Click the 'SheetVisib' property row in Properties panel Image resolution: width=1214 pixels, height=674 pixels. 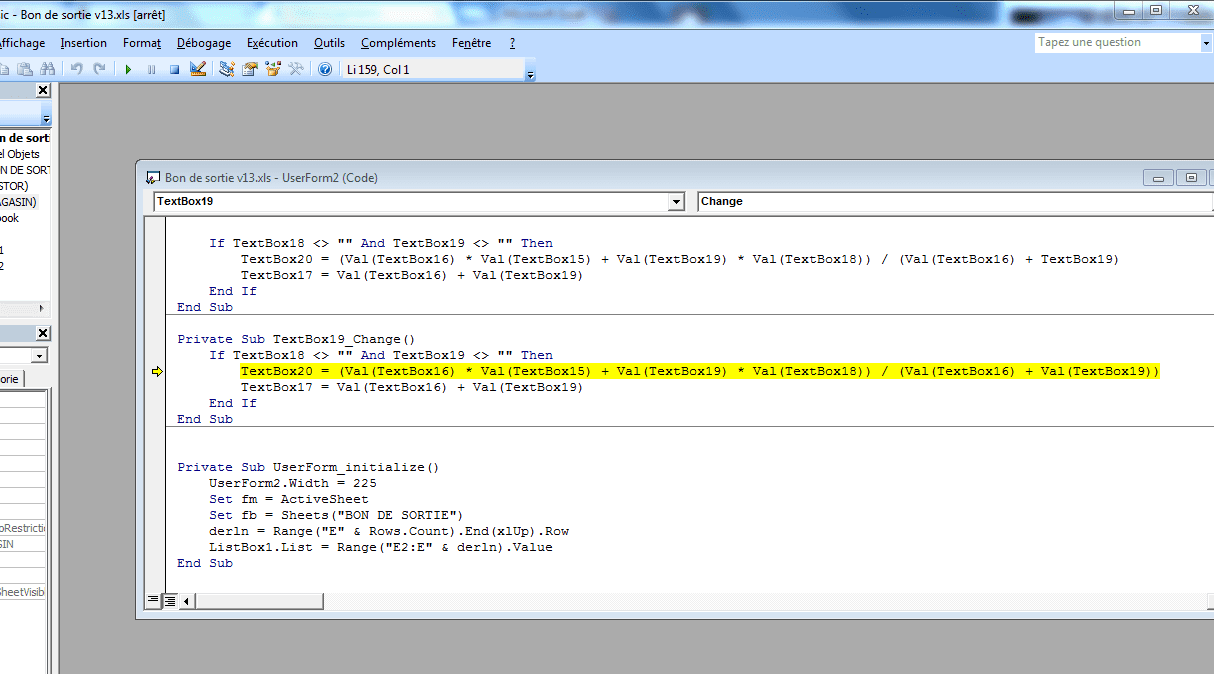coord(23,592)
